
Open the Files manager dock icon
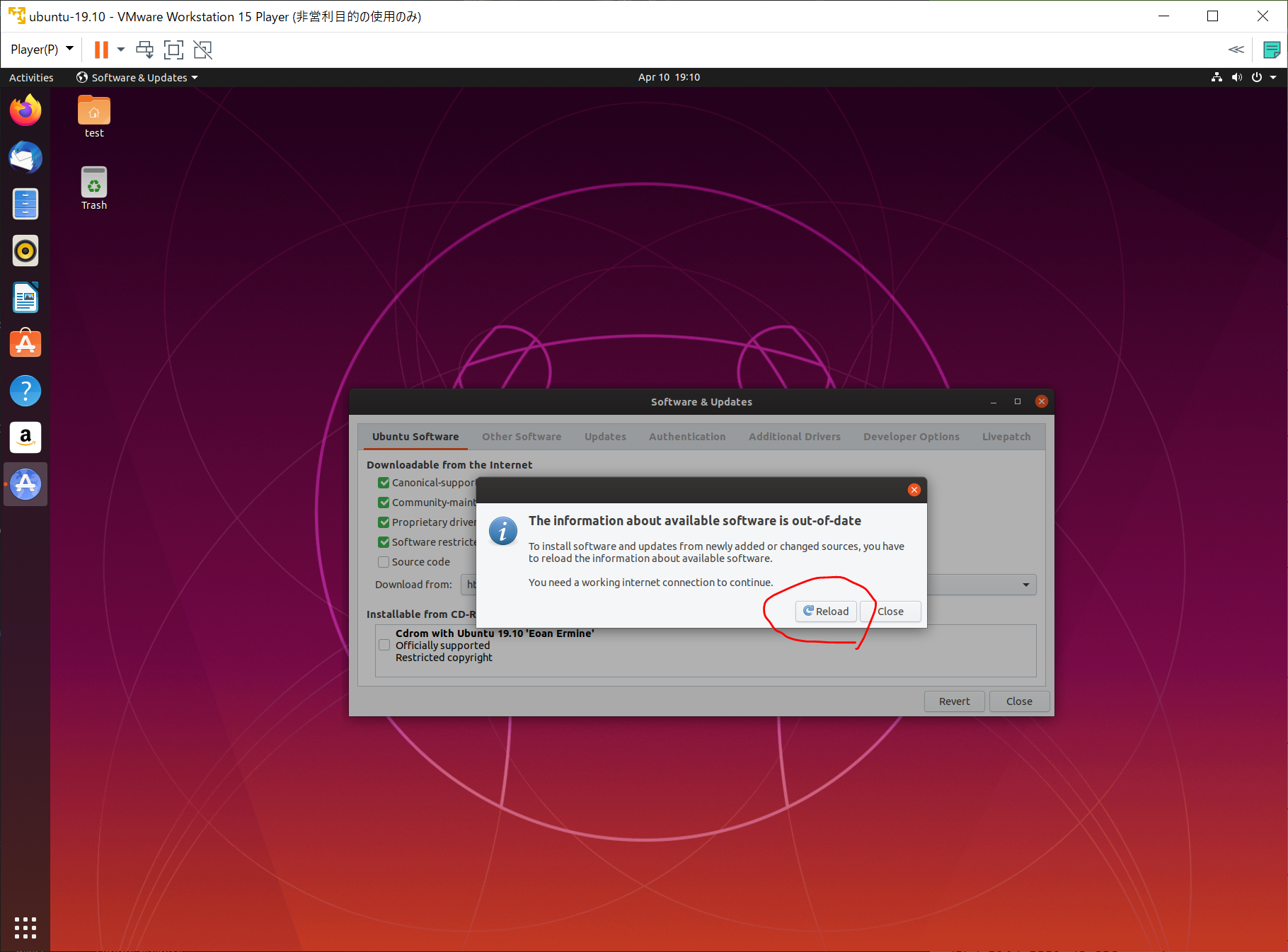(25, 204)
